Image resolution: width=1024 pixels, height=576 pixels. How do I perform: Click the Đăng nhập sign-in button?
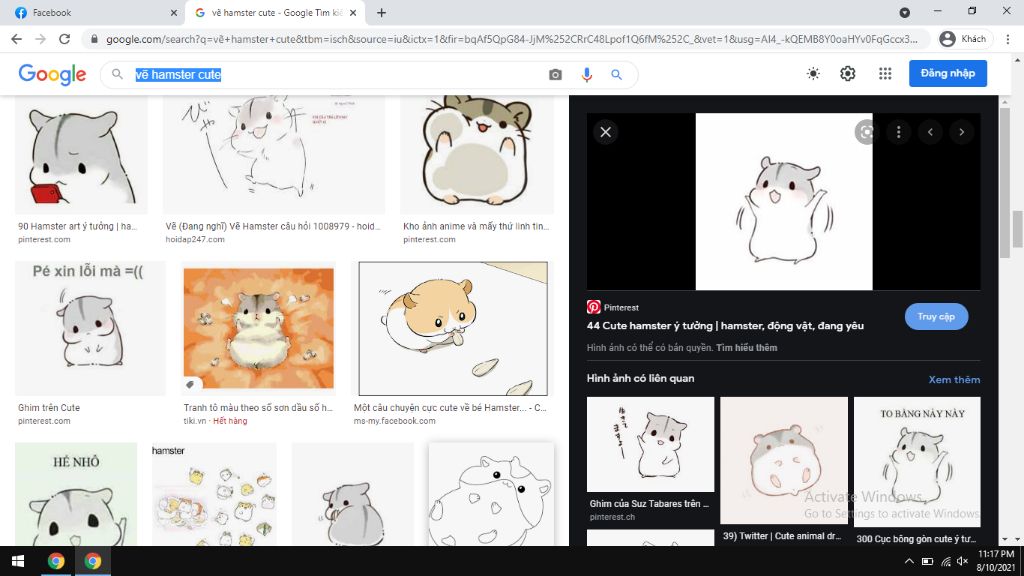(948, 73)
